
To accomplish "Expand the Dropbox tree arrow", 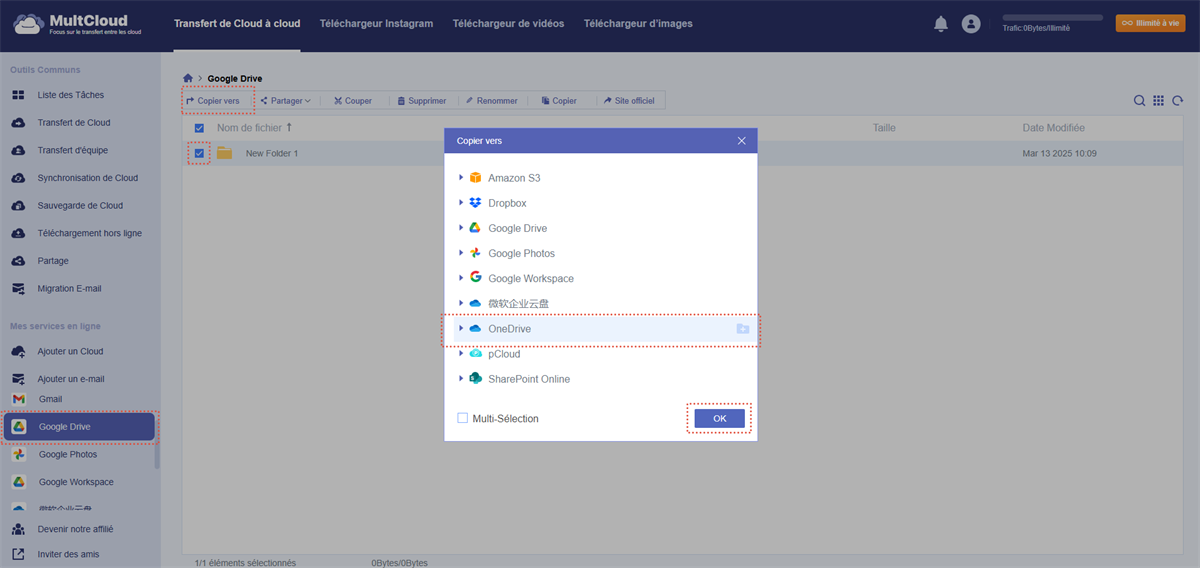I will (461, 203).
